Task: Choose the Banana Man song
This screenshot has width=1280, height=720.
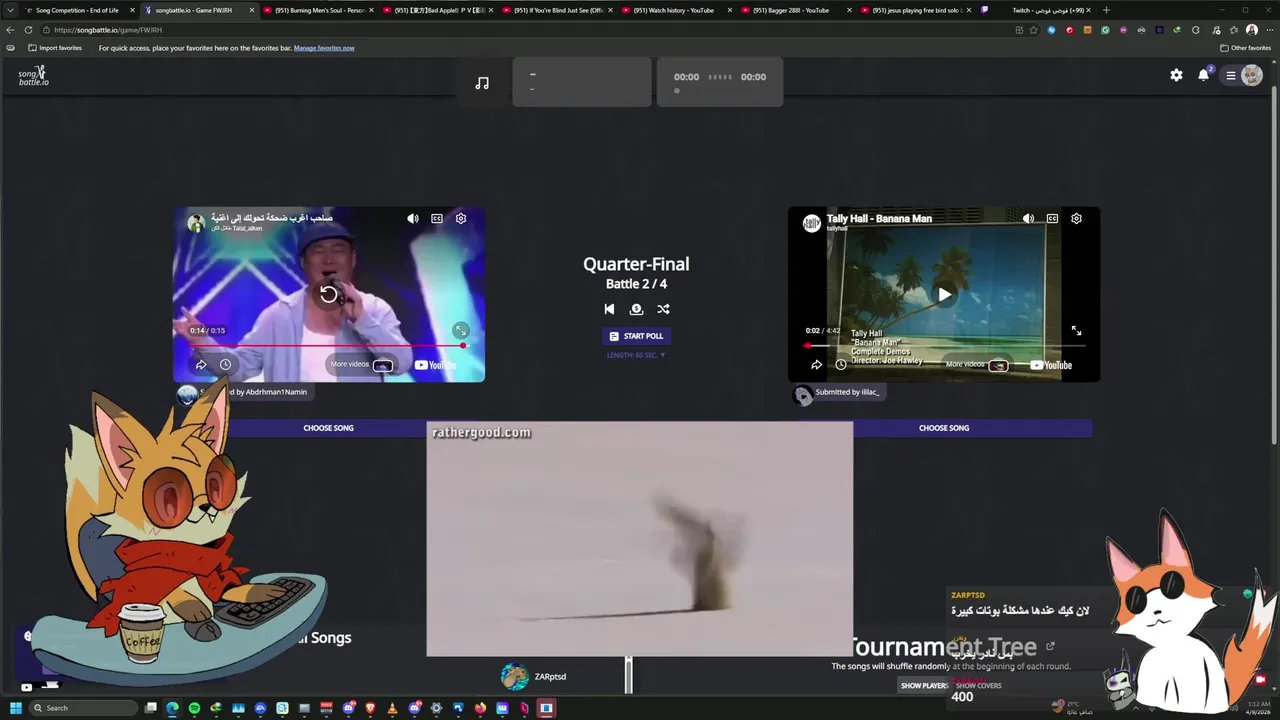Action: pos(944,428)
